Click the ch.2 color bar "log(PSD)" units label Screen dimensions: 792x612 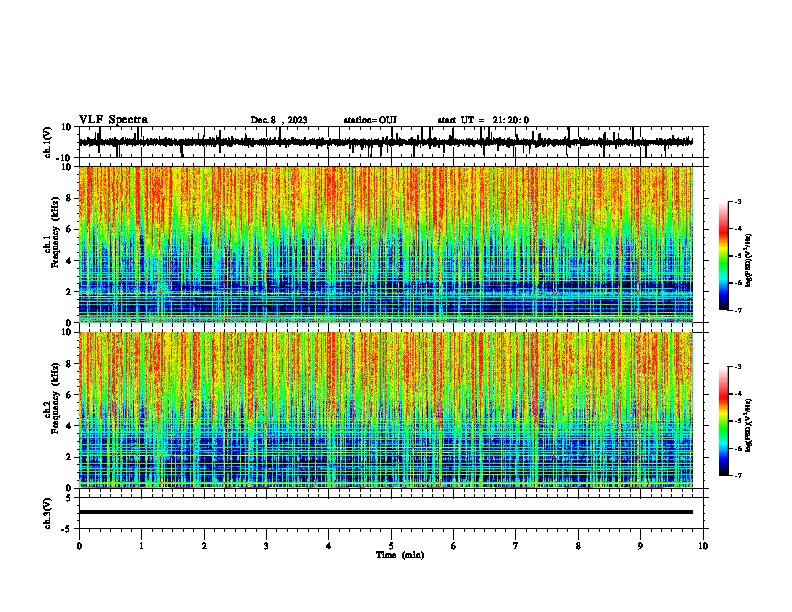pyautogui.click(x=749, y=426)
